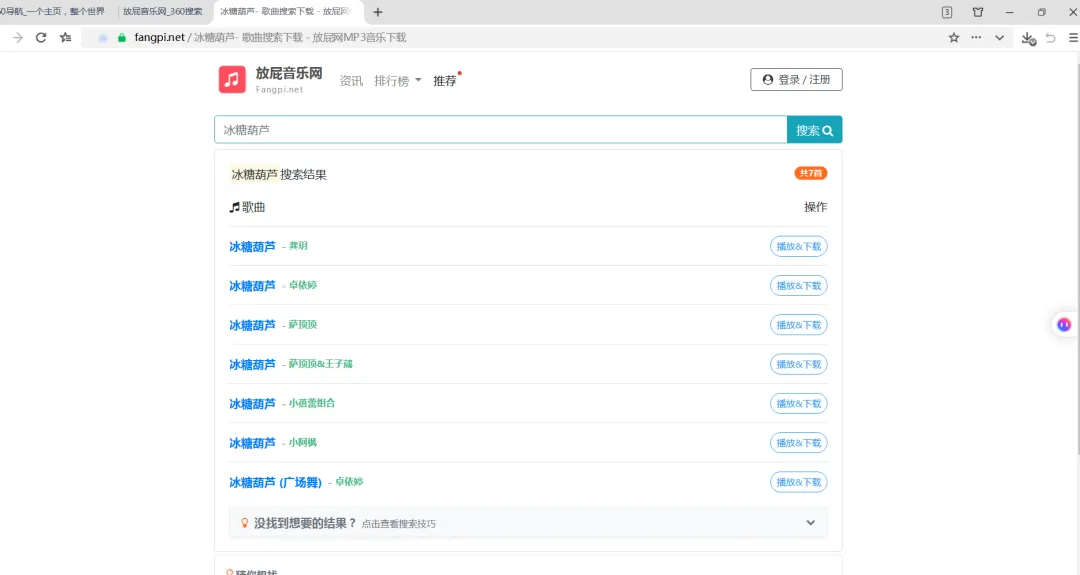The width and height of the screenshot is (1080, 575).
Task: Open a new tab with plus icon
Action: click(x=377, y=12)
